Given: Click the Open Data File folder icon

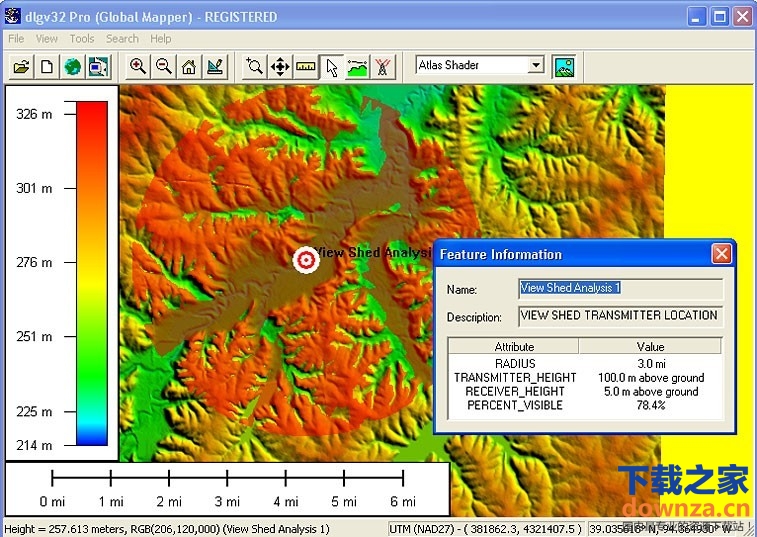Looking at the screenshot, I should (x=21, y=67).
